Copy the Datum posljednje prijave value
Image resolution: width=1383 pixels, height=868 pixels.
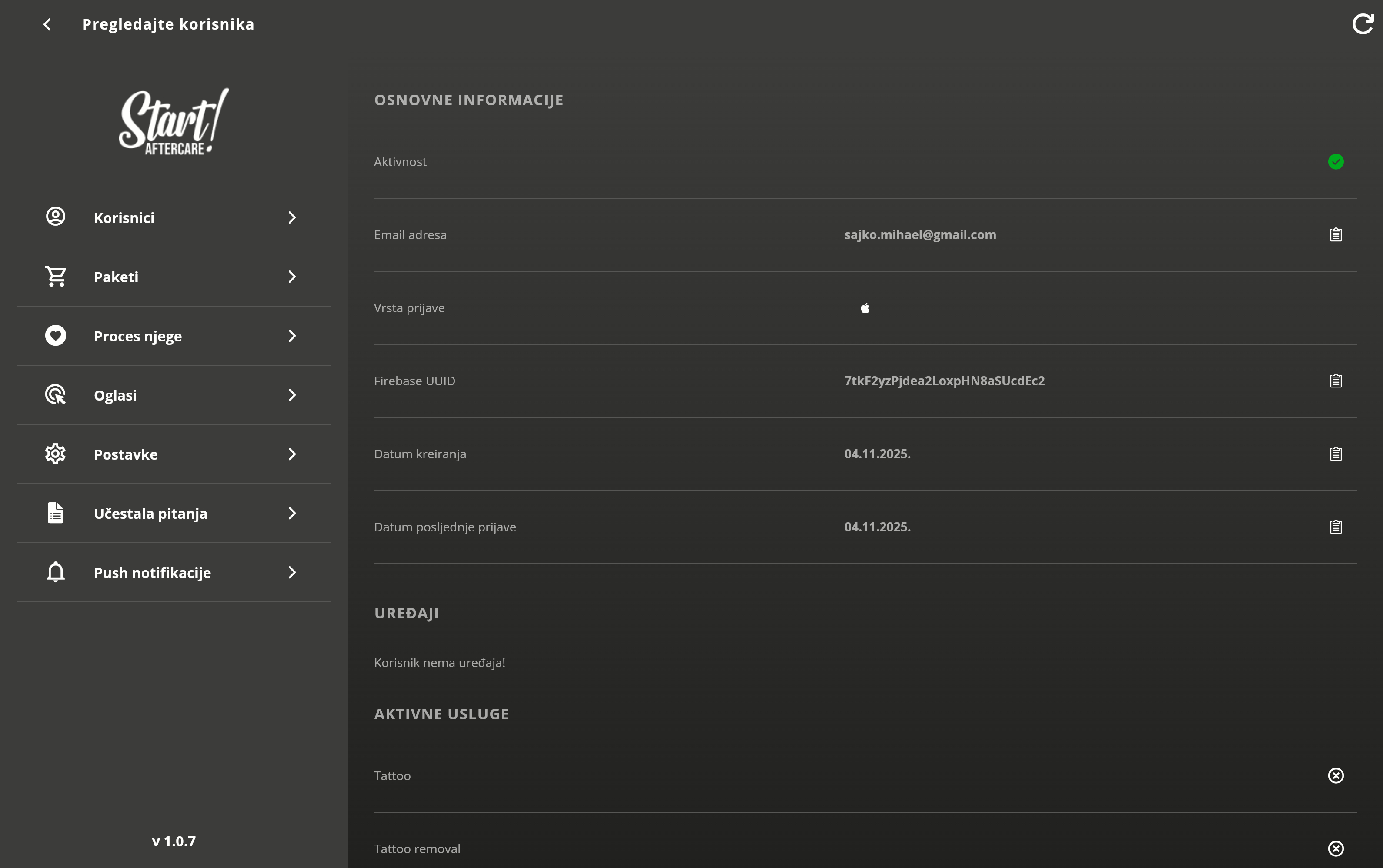pyautogui.click(x=1335, y=527)
